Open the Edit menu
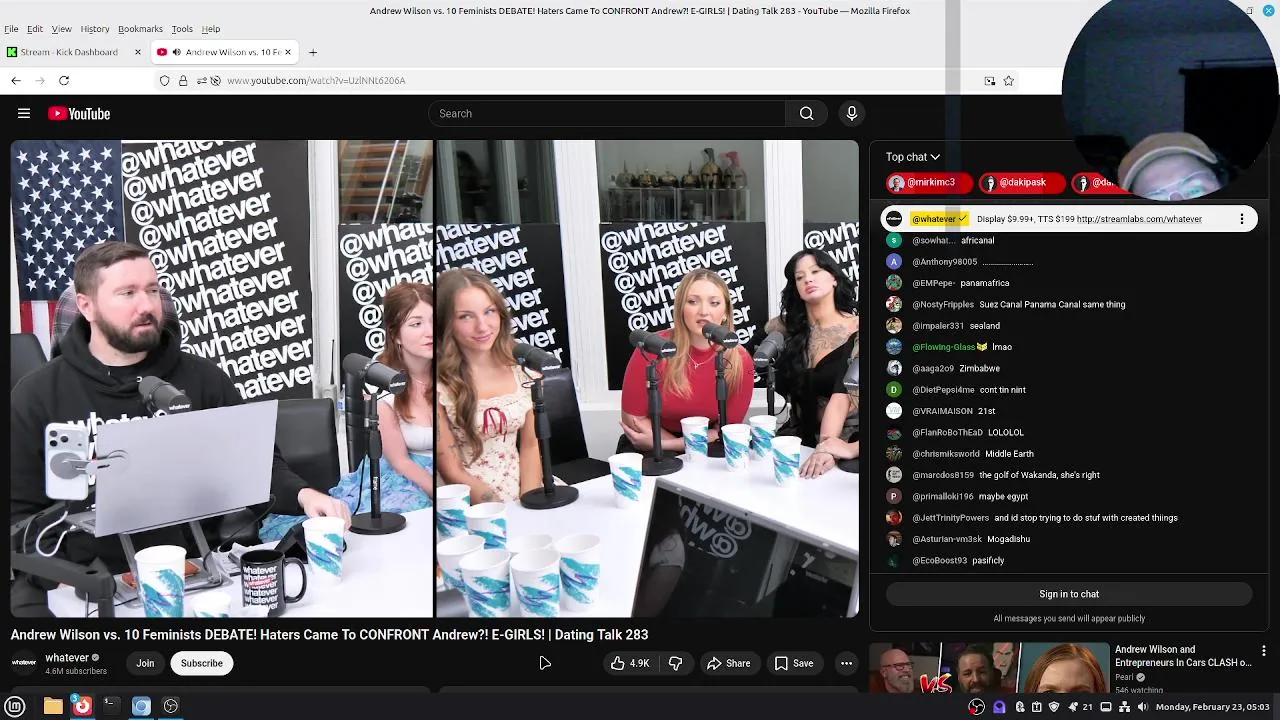Image resolution: width=1280 pixels, height=720 pixels. click(35, 29)
